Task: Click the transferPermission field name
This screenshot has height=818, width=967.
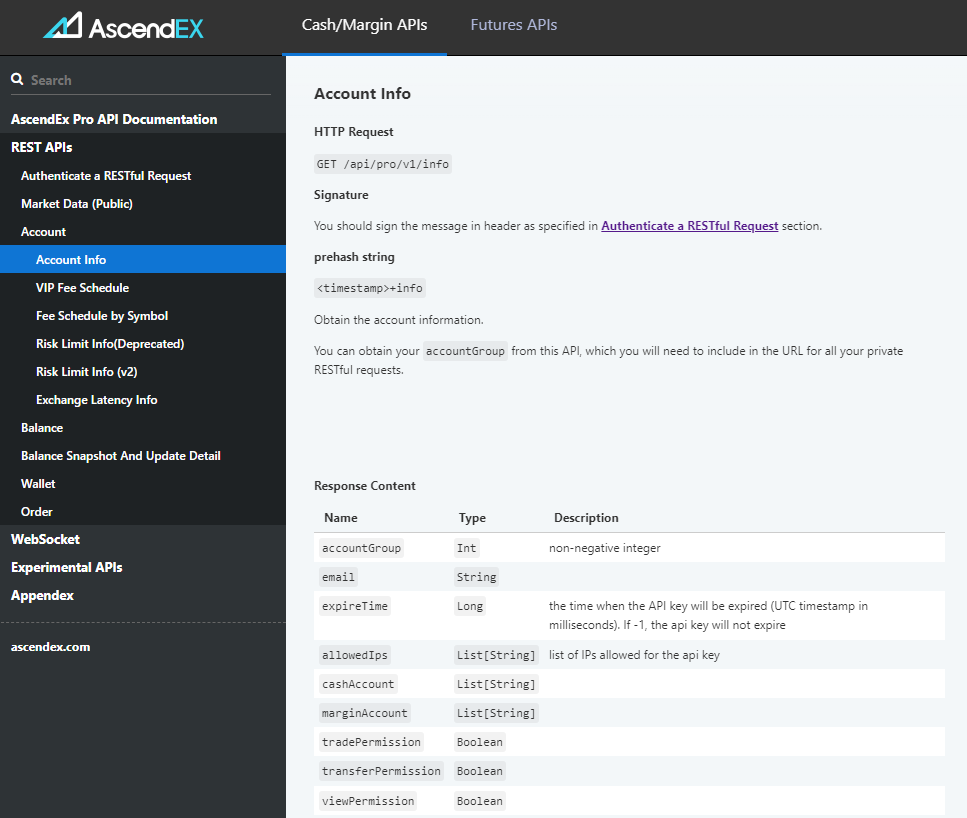Action: tap(381, 771)
